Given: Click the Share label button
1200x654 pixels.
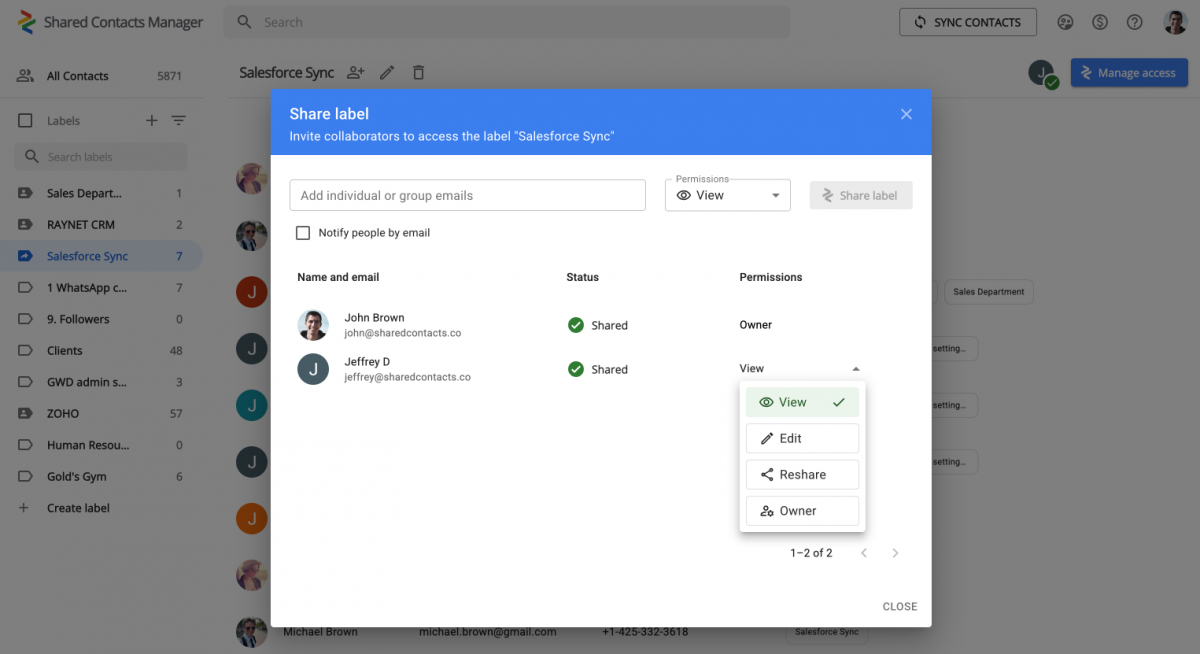Looking at the screenshot, I should (x=861, y=195).
